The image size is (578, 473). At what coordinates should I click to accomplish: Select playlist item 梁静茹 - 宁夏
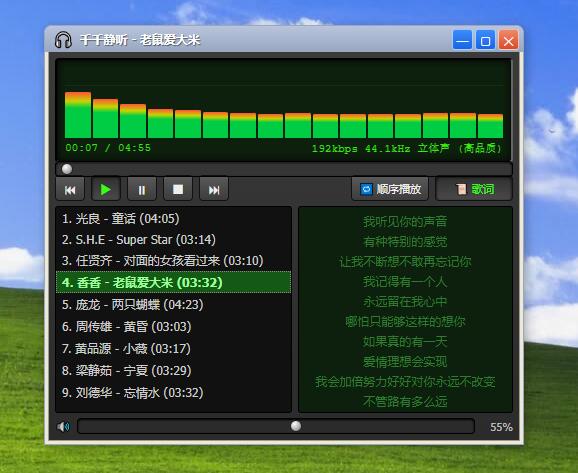[173, 371]
